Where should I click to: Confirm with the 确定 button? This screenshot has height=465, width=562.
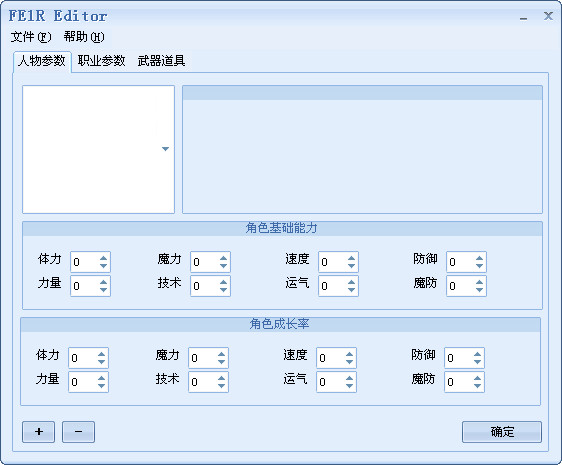click(x=502, y=432)
